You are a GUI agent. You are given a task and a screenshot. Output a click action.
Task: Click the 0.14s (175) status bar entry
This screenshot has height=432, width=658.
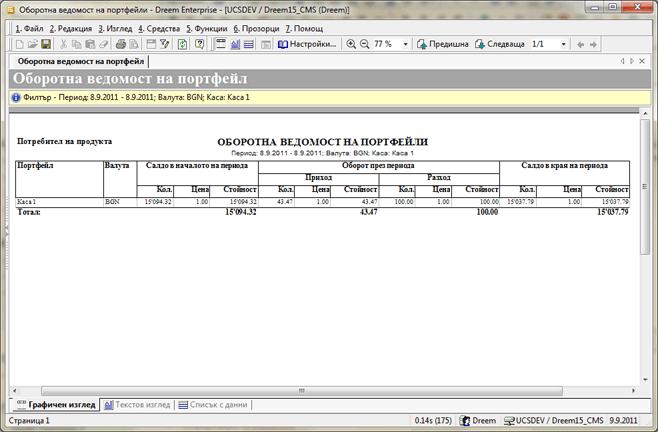(x=433, y=420)
